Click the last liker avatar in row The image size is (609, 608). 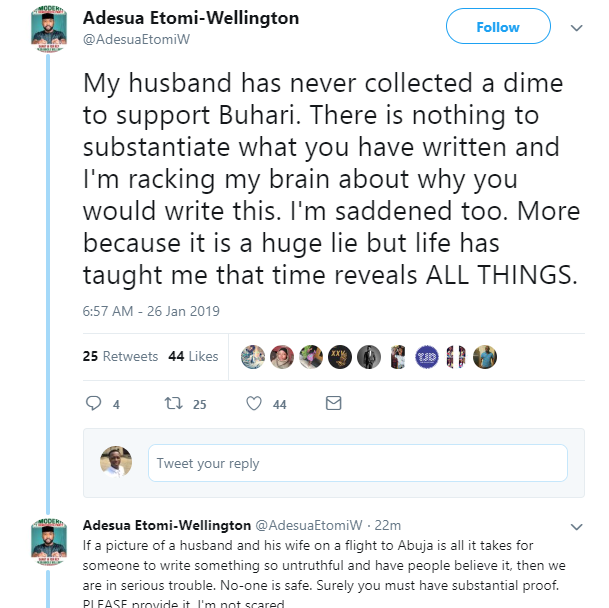tap(485, 356)
